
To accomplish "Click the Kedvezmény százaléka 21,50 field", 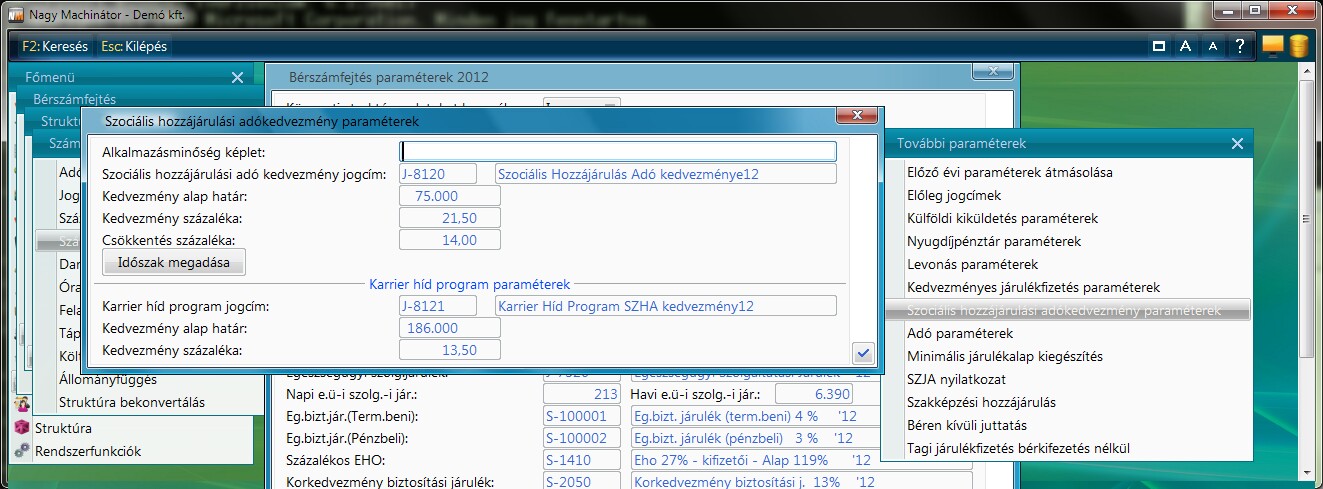I will [449, 218].
